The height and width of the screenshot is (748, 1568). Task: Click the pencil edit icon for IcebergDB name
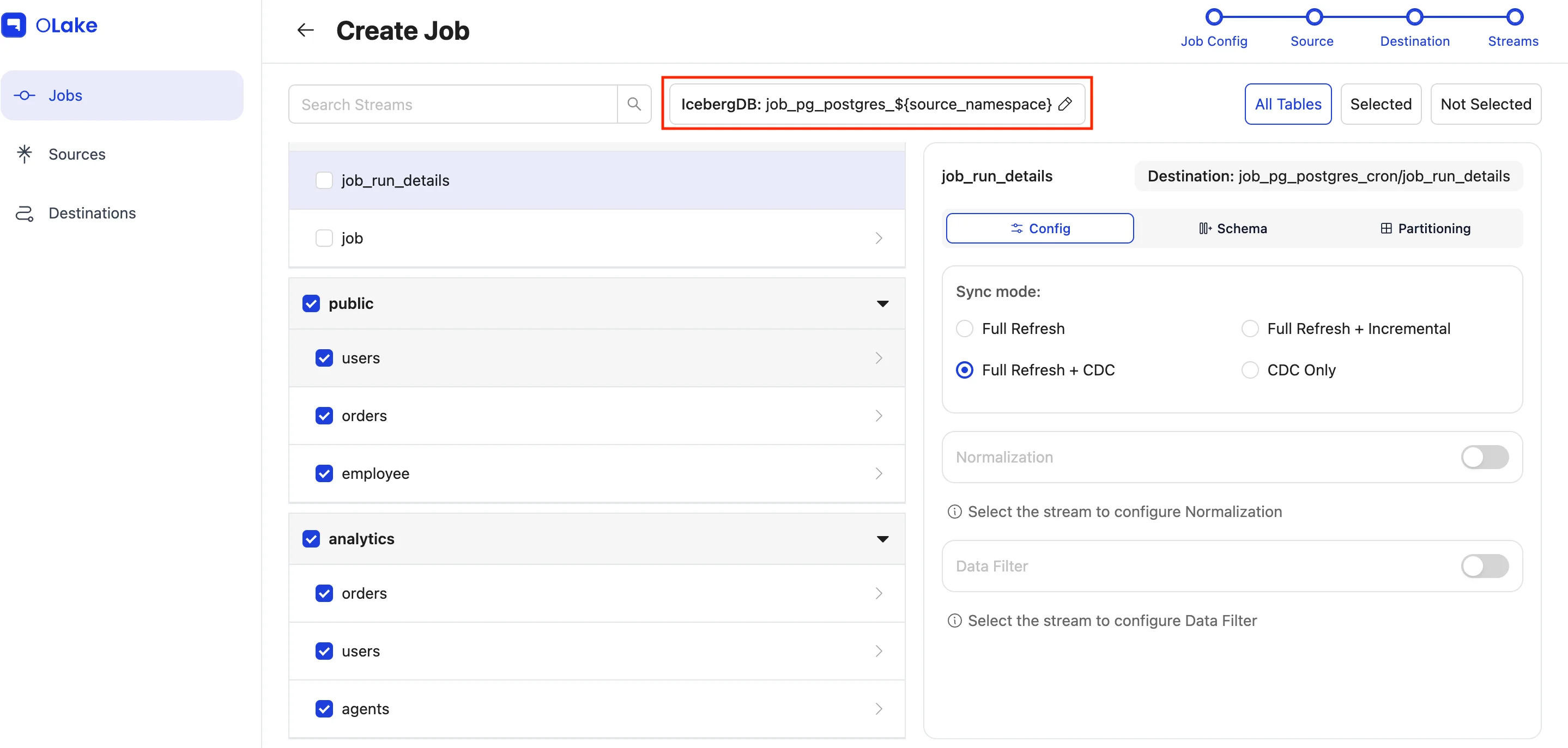[x=1065, y=104]
